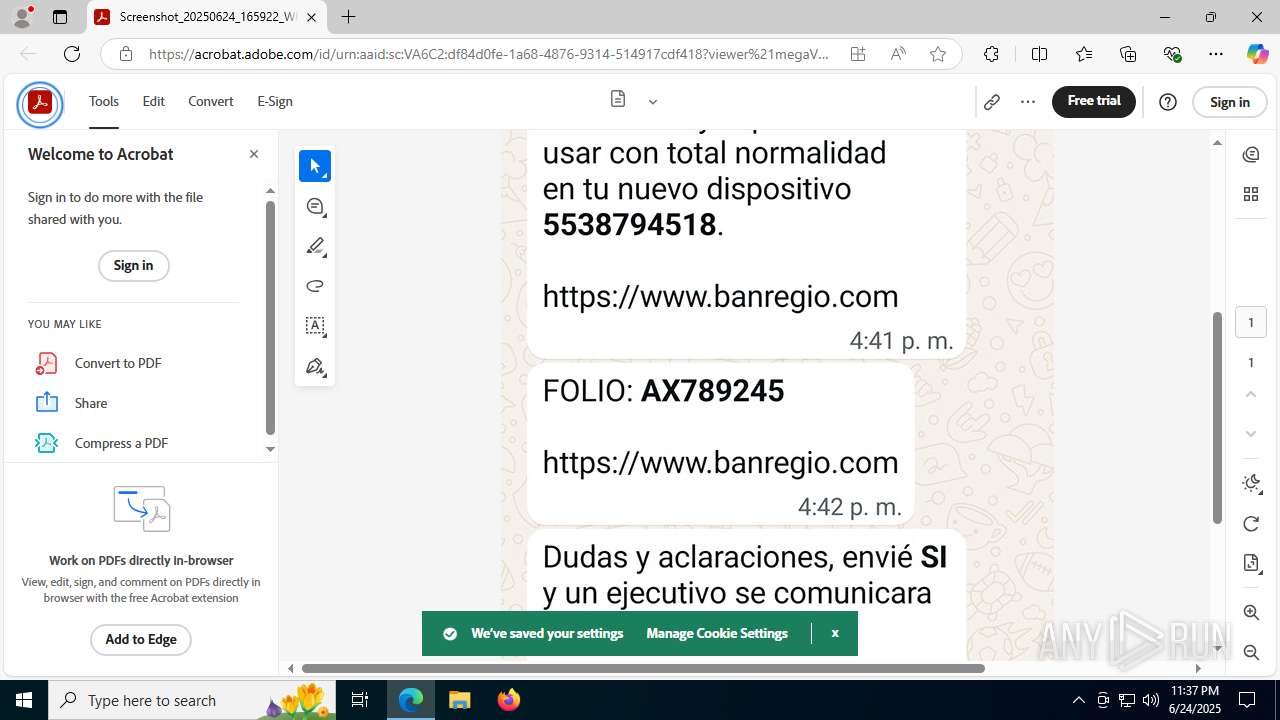This screenshot has width=1280, height=720.
Task: Click the first banregio.com link
Action: click(x=720, y=296)
